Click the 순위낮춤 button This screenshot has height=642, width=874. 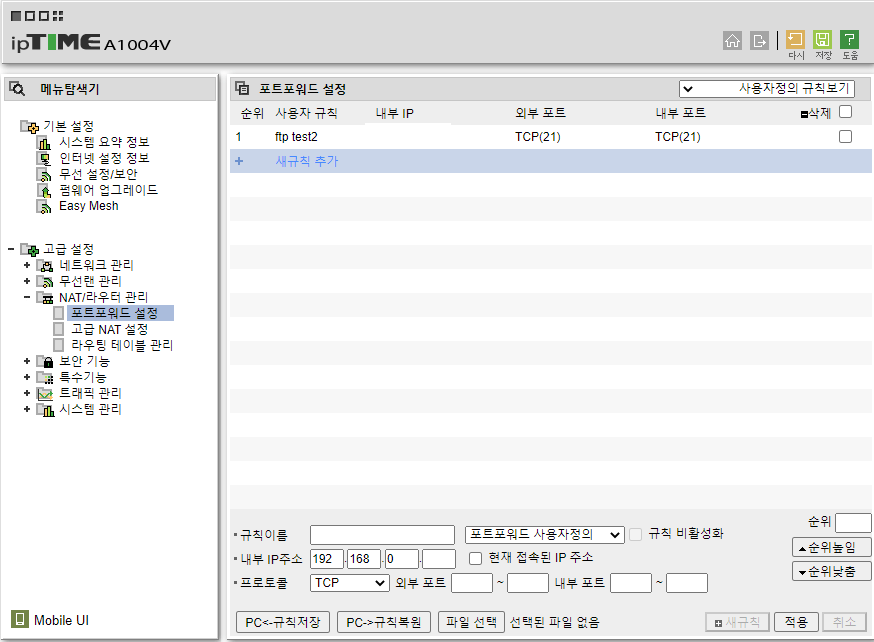click(x=831, y=571)
